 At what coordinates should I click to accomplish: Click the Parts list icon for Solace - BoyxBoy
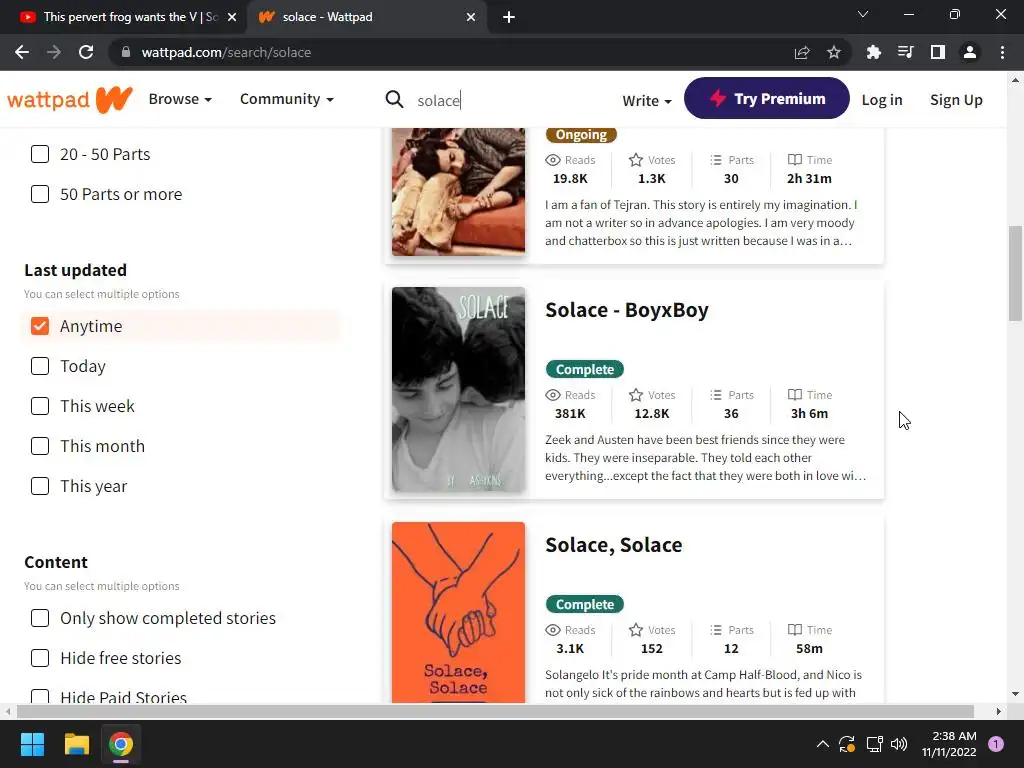point(716,395)
